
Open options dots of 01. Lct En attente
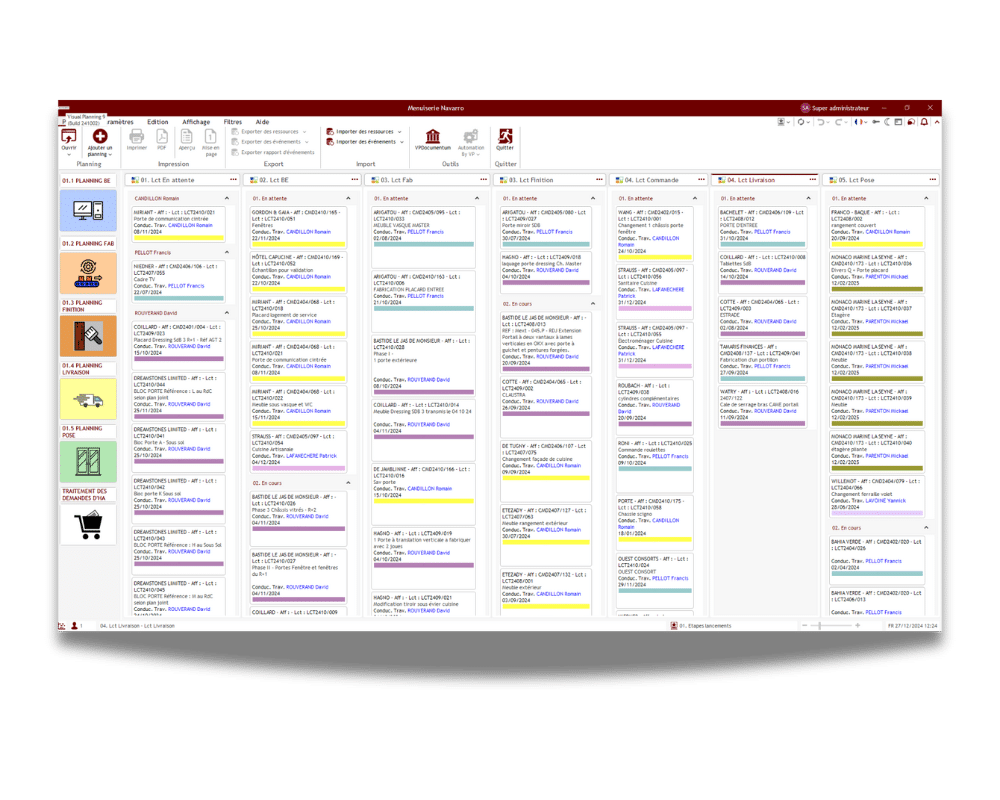pyautogui.click(x=233, y=180)
